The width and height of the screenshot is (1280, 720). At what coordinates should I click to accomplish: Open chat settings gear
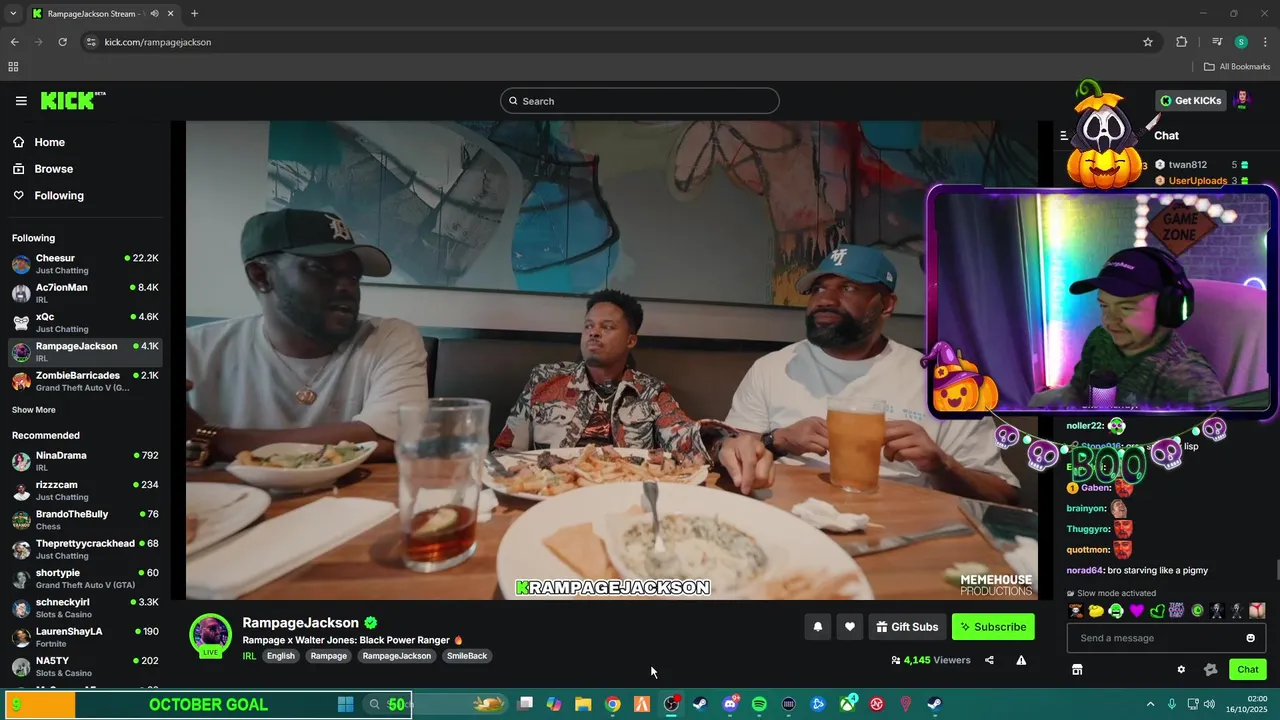[1181, 670]
